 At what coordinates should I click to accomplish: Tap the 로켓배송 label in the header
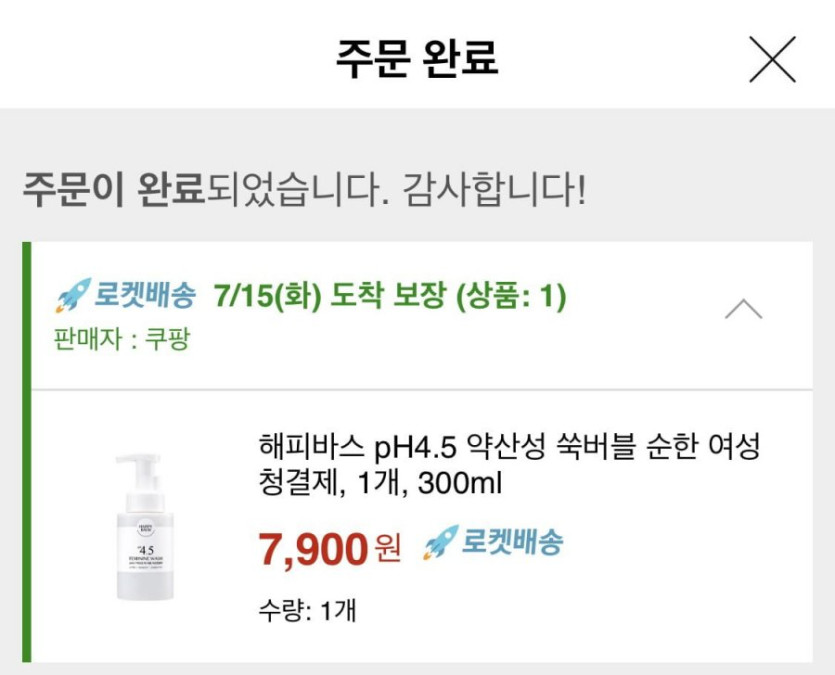pyautogui.click(x=146, y=297)
